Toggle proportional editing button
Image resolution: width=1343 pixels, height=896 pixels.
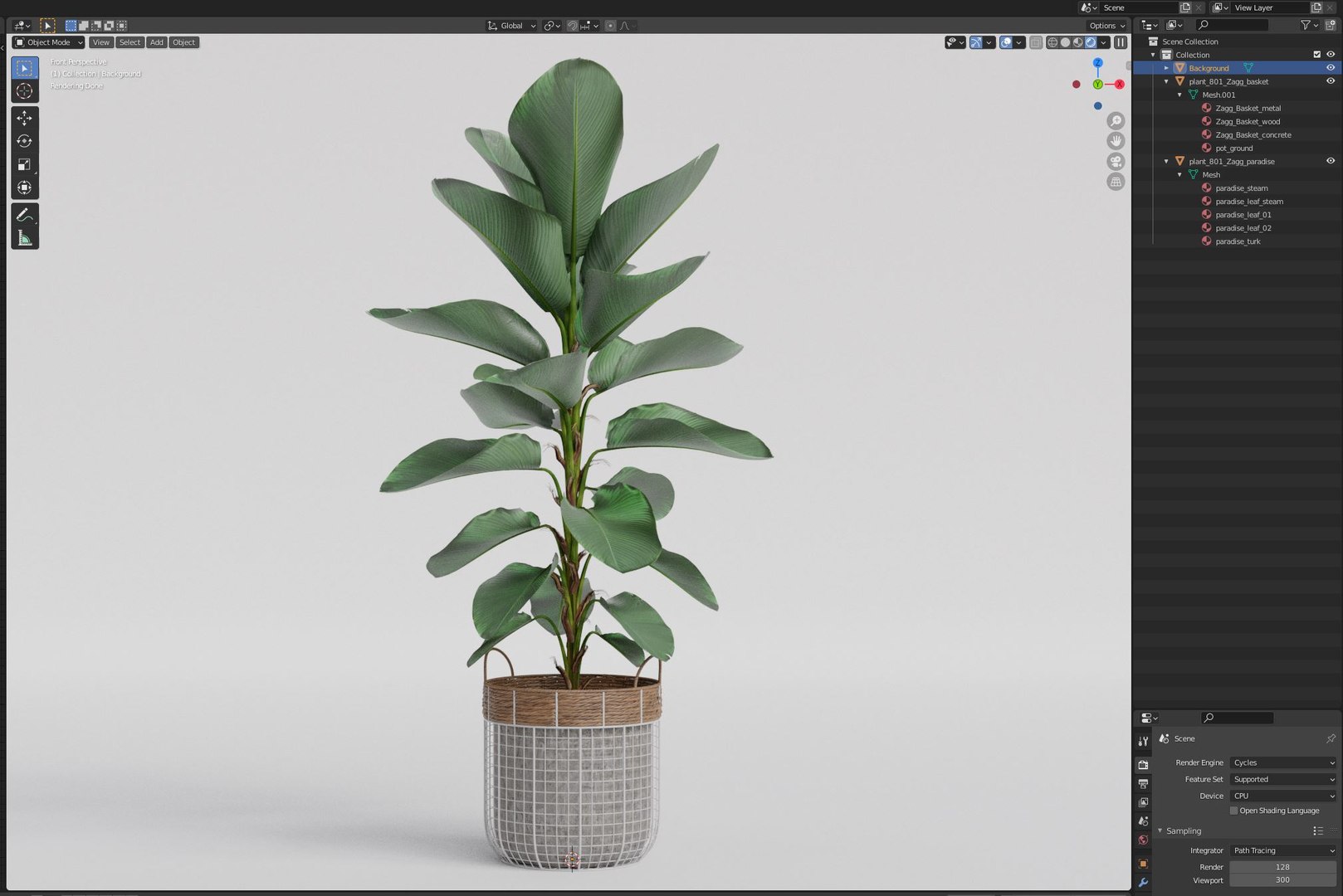click(x=610, y=26)
